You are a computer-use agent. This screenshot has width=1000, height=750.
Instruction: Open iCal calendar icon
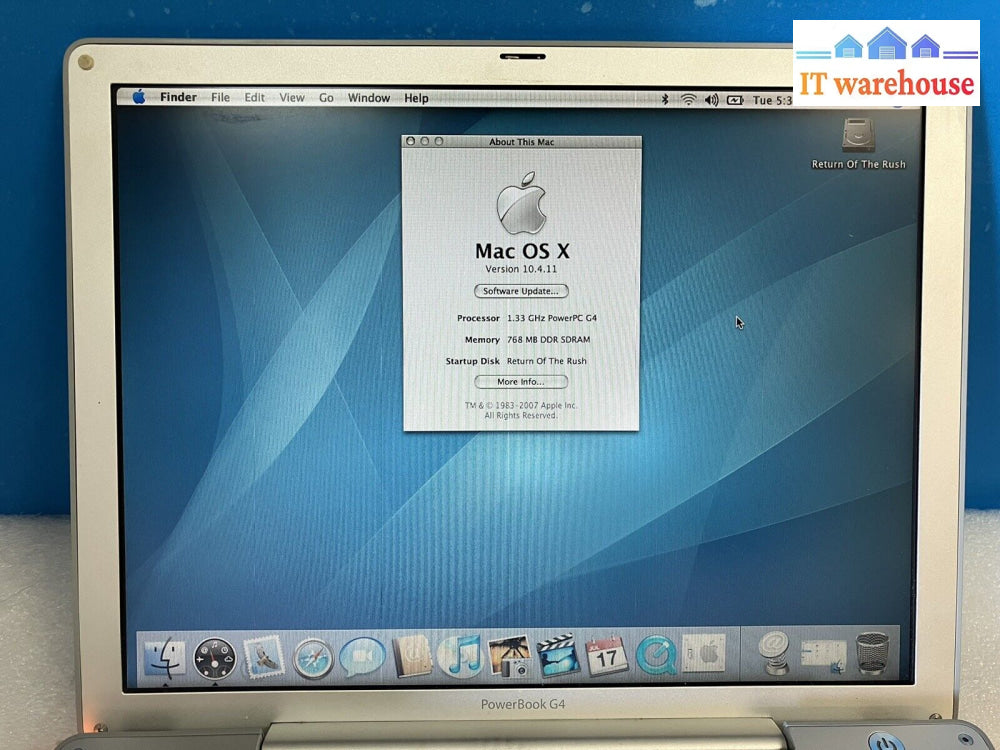pos(606,656)
